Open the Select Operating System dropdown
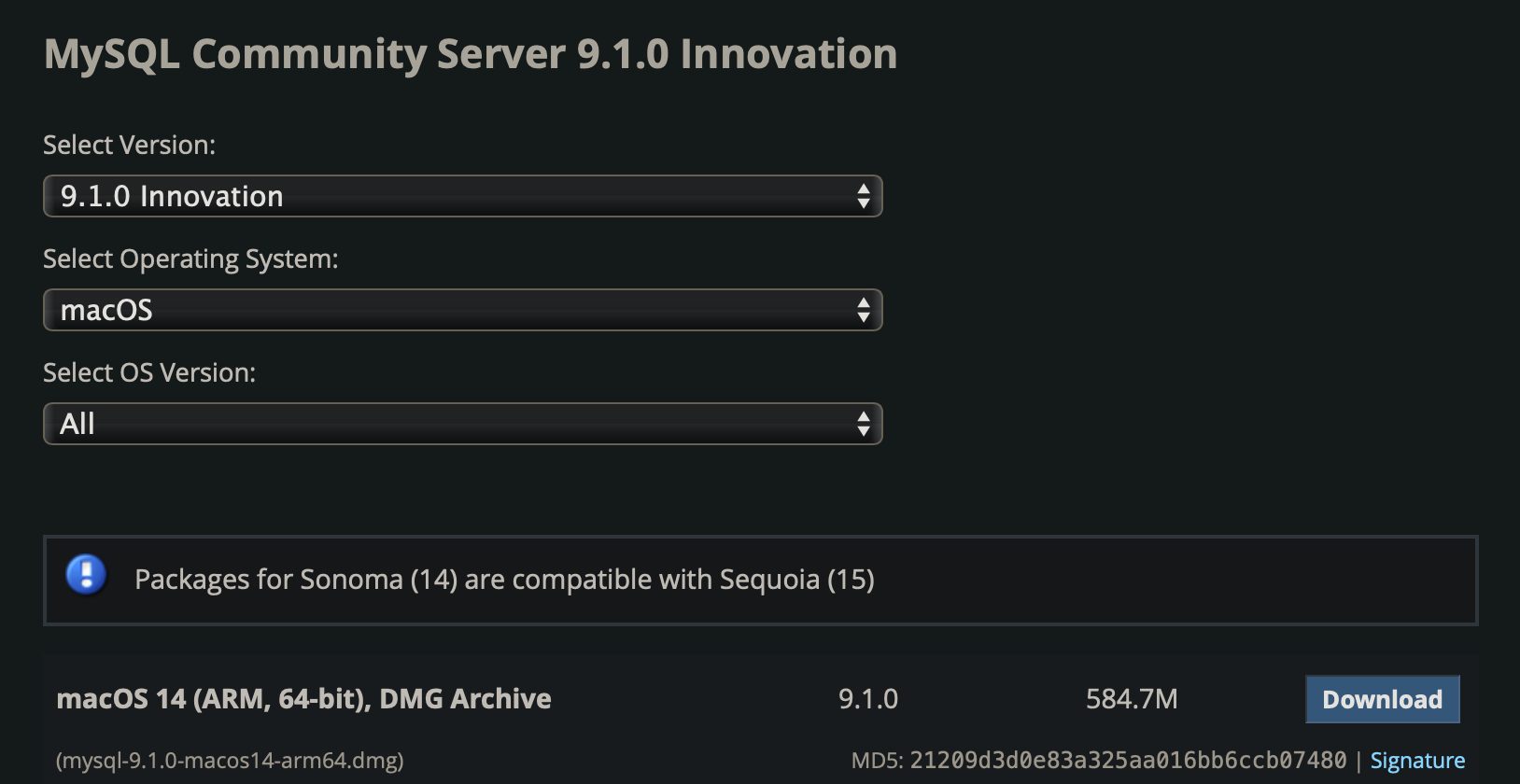 (x=462, y=310)
